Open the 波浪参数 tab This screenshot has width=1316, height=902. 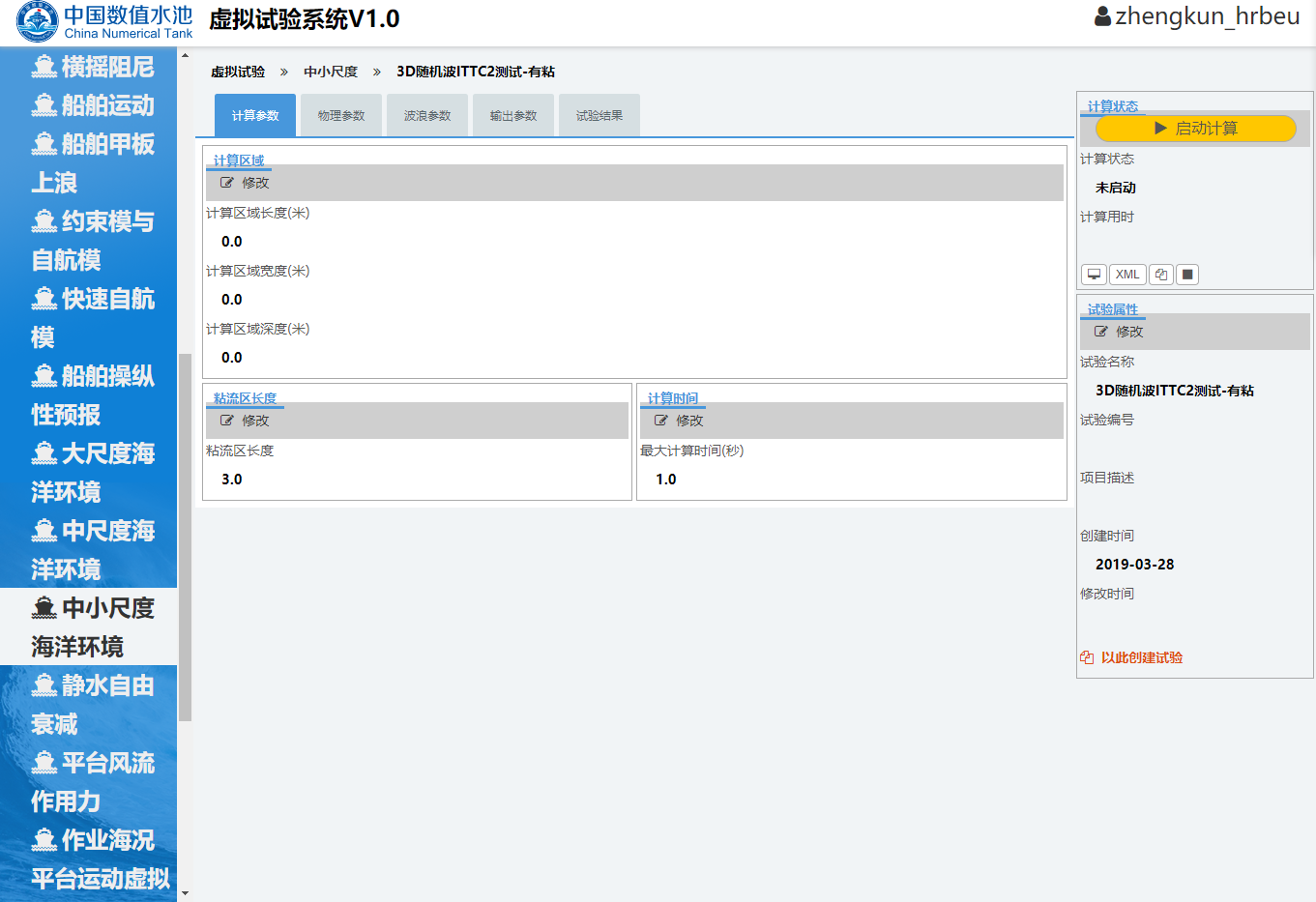(427, 116)
